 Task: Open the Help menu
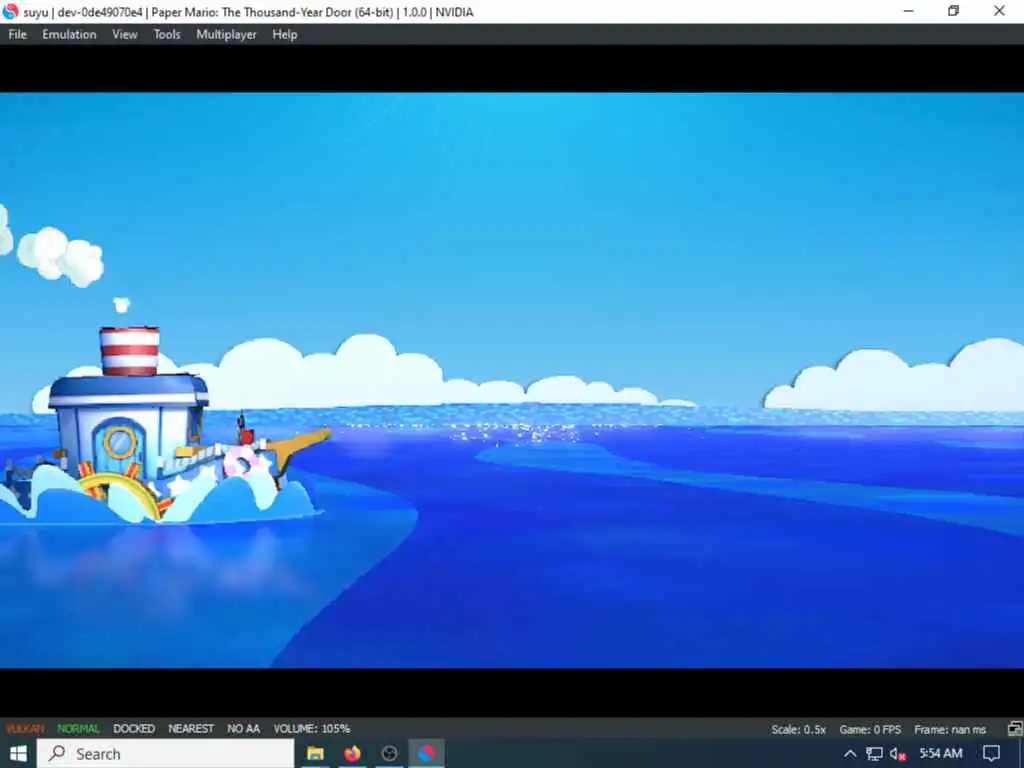pos(285,35)
